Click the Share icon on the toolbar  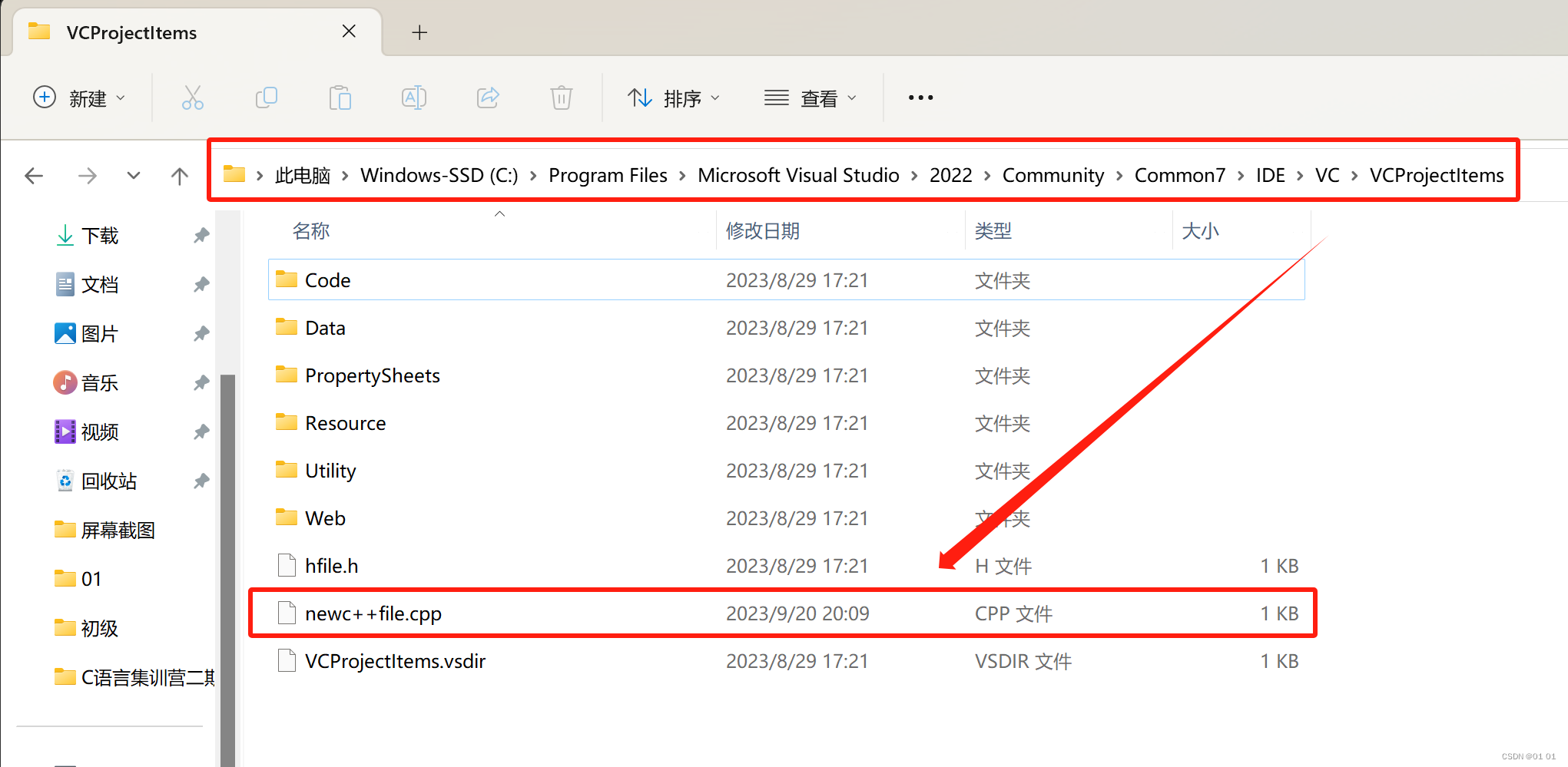click(x=488, y=98)
